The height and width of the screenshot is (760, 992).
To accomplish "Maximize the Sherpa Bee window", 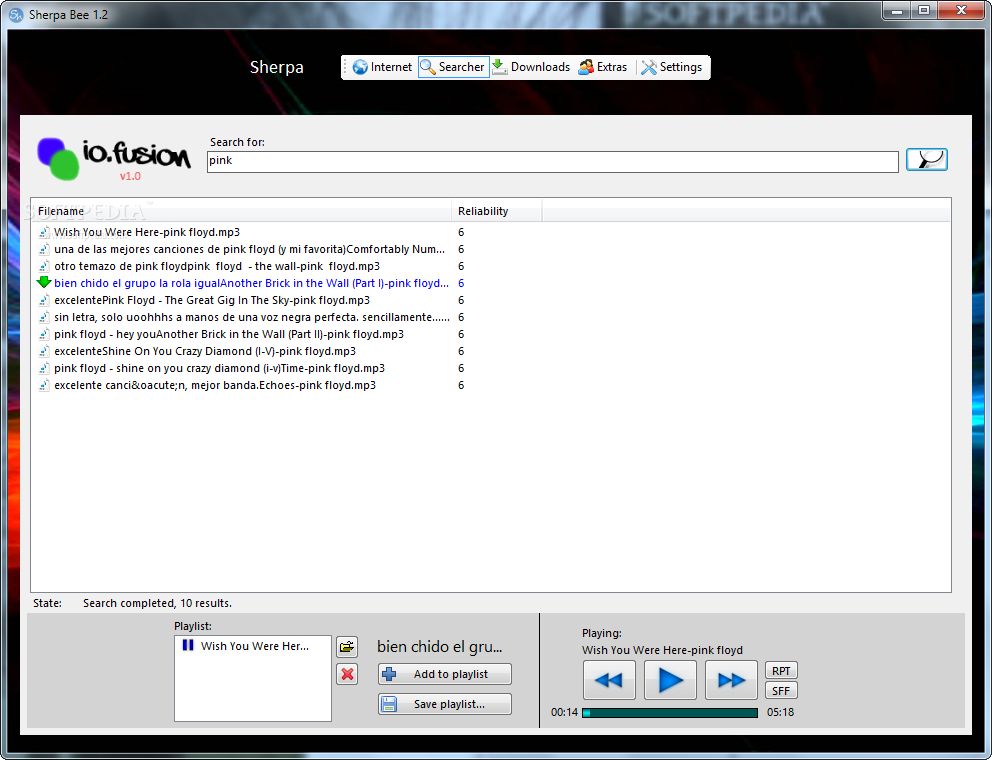I will [924, 11].
